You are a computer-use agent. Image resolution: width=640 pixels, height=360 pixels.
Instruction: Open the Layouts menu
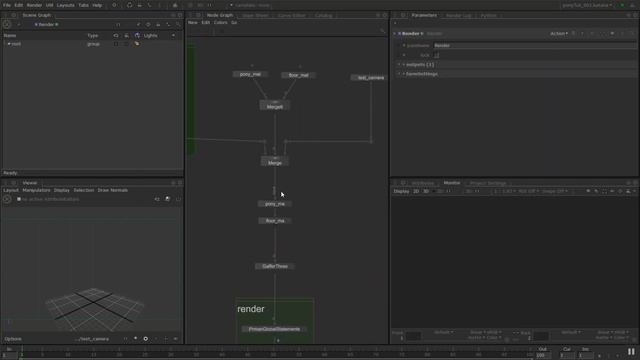tap(65, 5)
